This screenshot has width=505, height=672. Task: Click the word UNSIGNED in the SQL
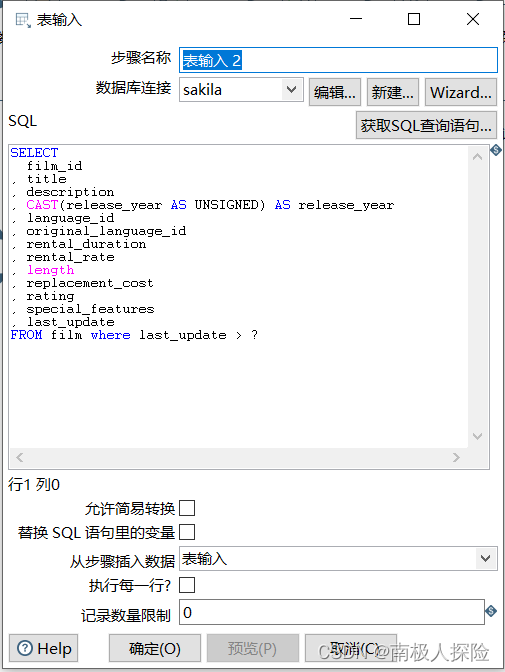click(226, 205)
